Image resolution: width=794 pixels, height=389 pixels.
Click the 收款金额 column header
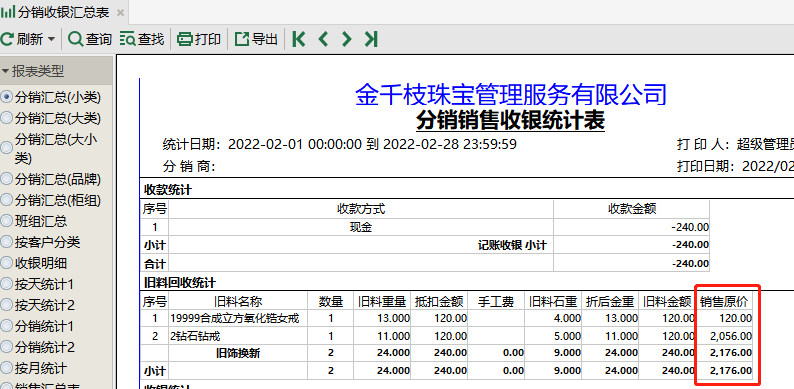[632, 209]
